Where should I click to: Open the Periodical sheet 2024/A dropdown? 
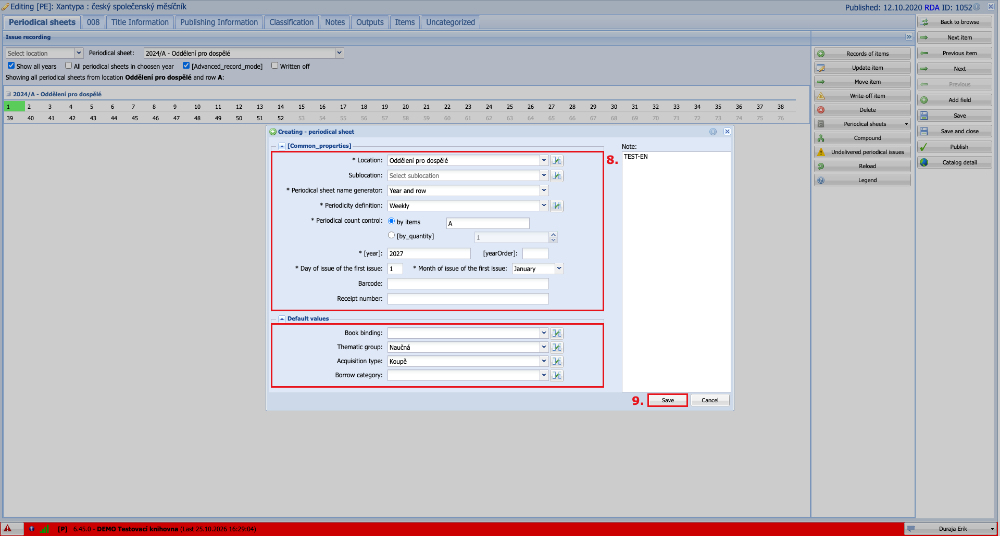click(340, 53)
